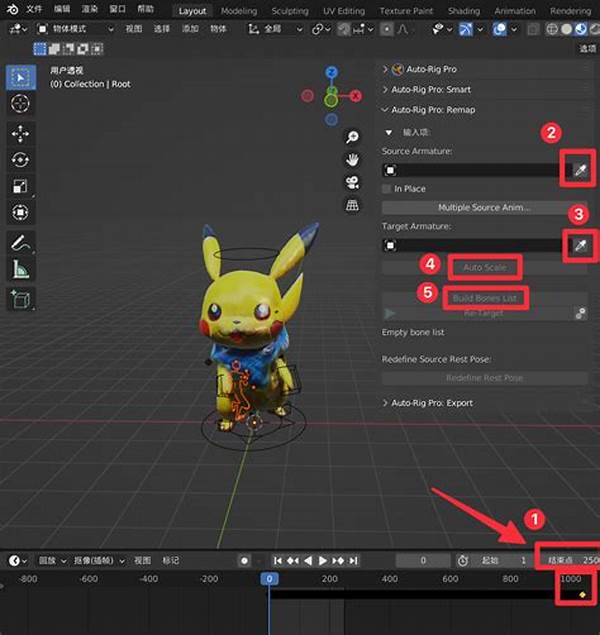The width and height of the screenshot is (600, 635).
Task: Select the Transform tool
Action: point(20,212)
